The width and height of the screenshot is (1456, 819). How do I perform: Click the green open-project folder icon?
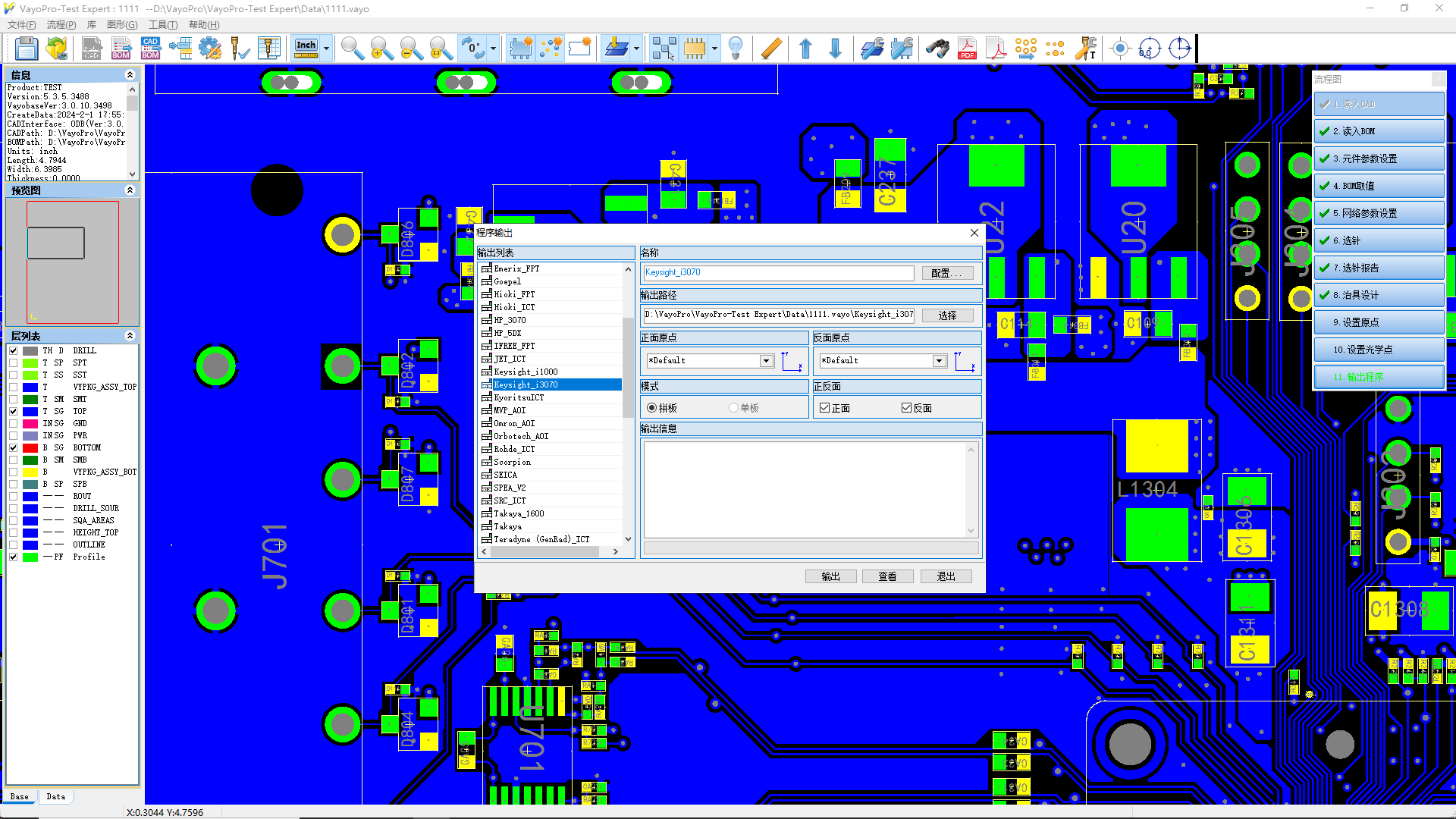(x=57, y=49)
